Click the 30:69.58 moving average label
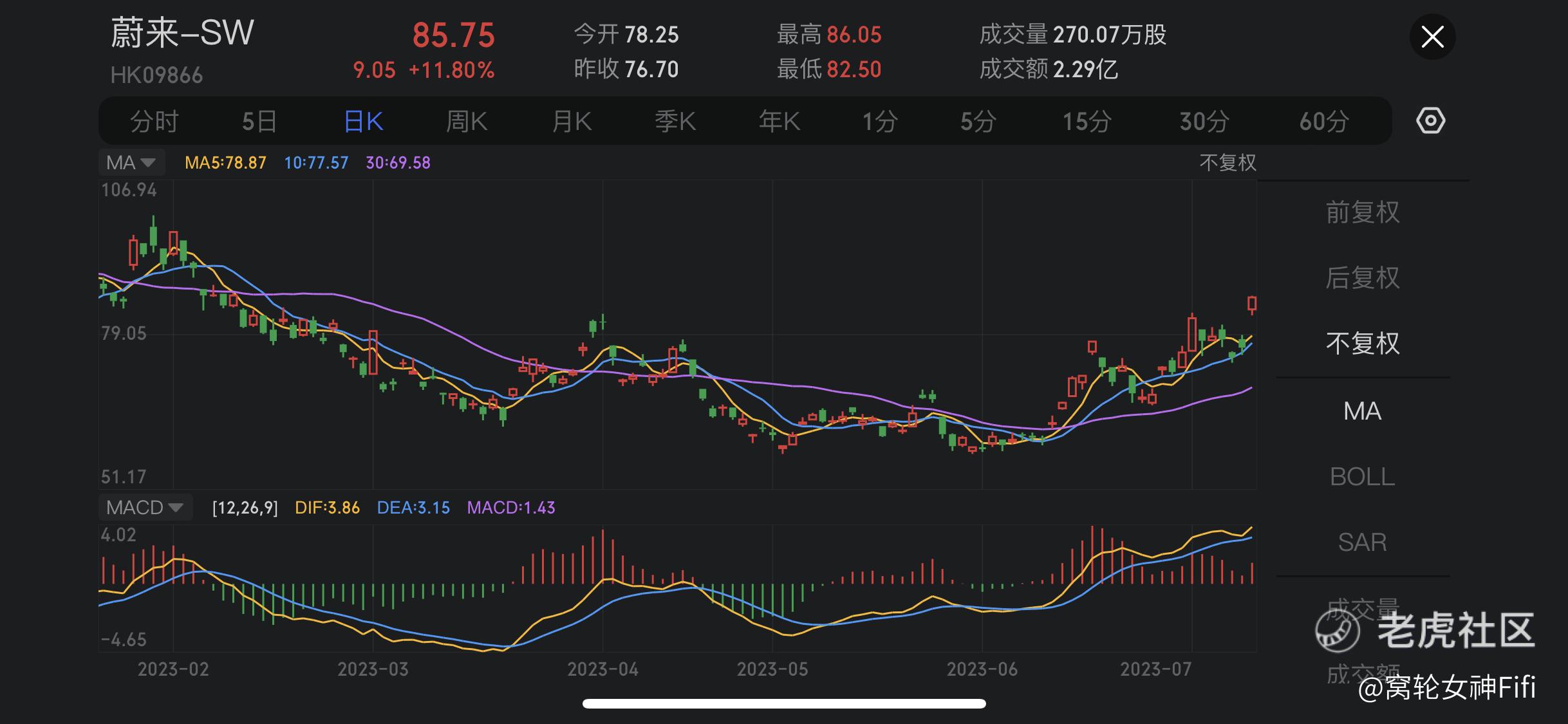1568x724 pixels. tap(398, 163)
